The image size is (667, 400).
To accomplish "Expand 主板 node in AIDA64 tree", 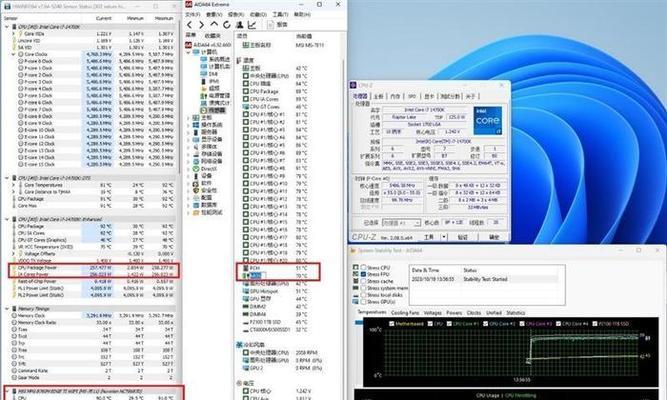I will point(188,117).
